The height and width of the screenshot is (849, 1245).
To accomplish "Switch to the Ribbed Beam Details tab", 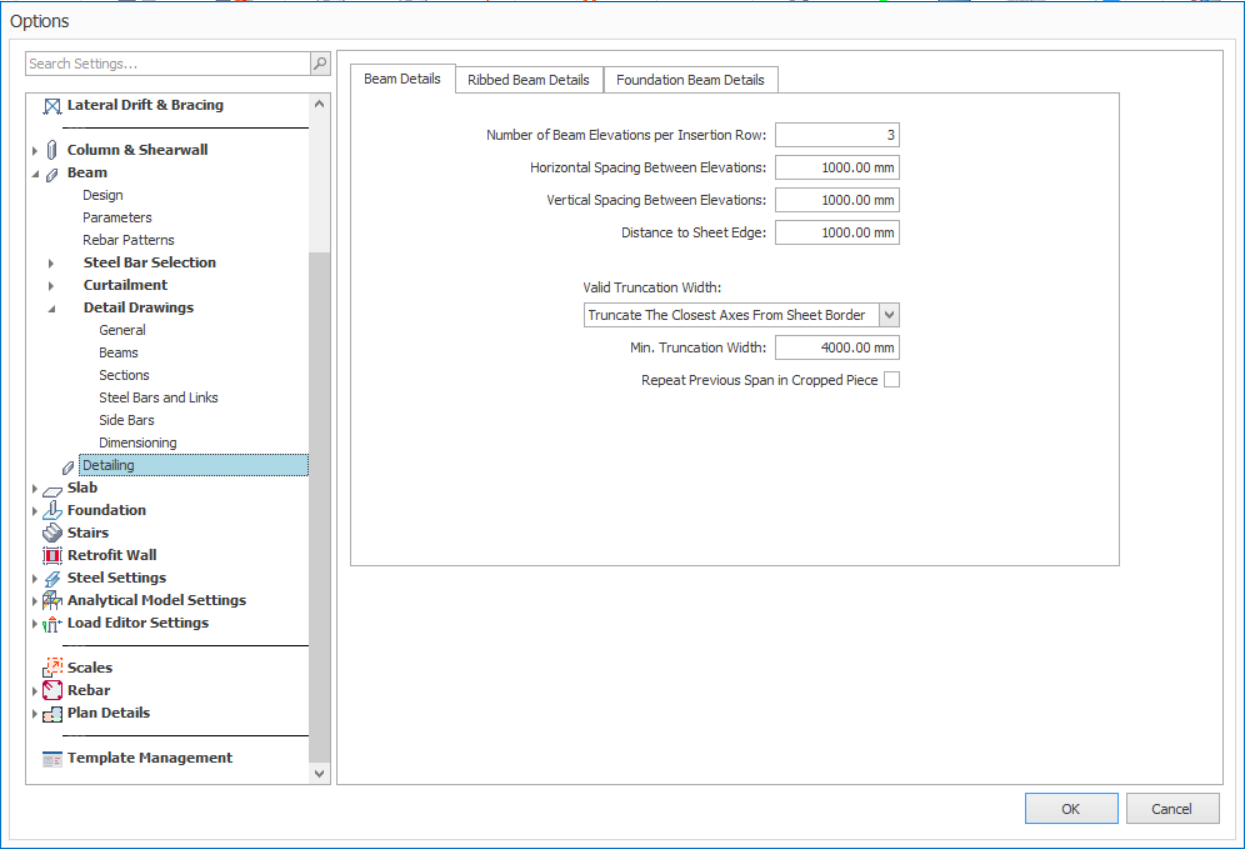I will pyautogui.click(x=528, y=80).
